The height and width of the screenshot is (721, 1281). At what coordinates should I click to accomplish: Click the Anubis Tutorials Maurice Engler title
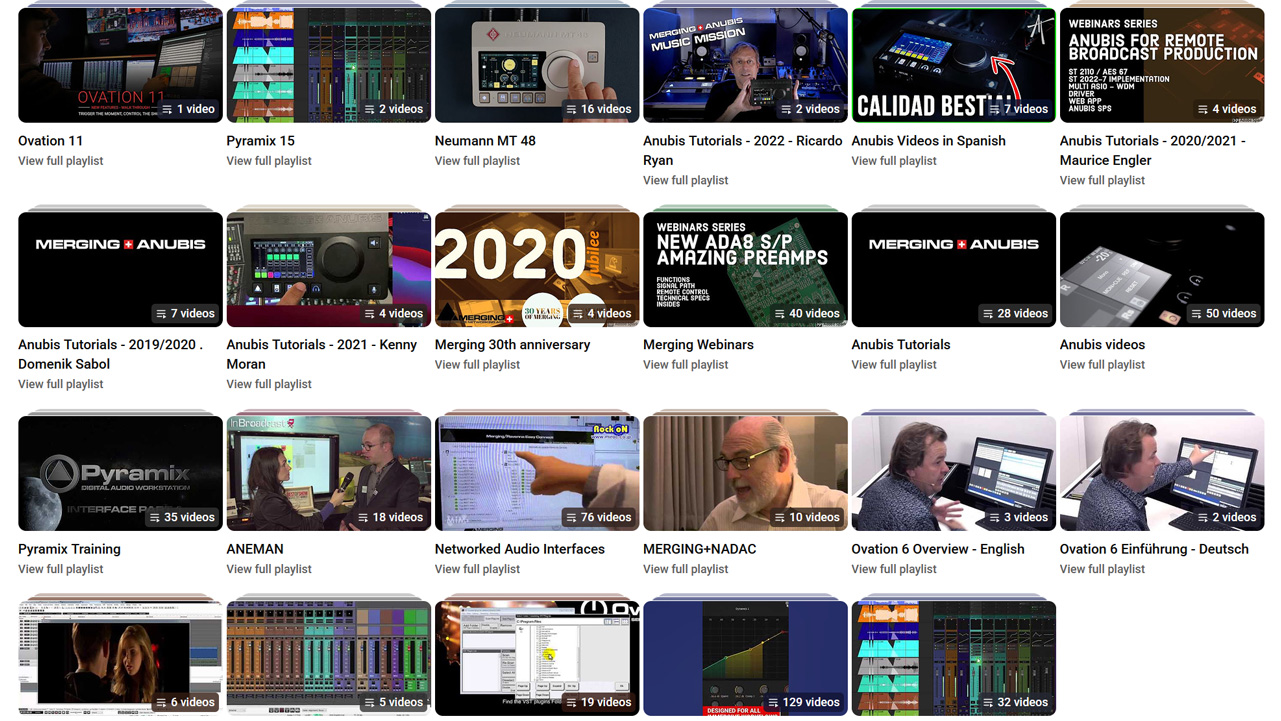point(1153,150)
